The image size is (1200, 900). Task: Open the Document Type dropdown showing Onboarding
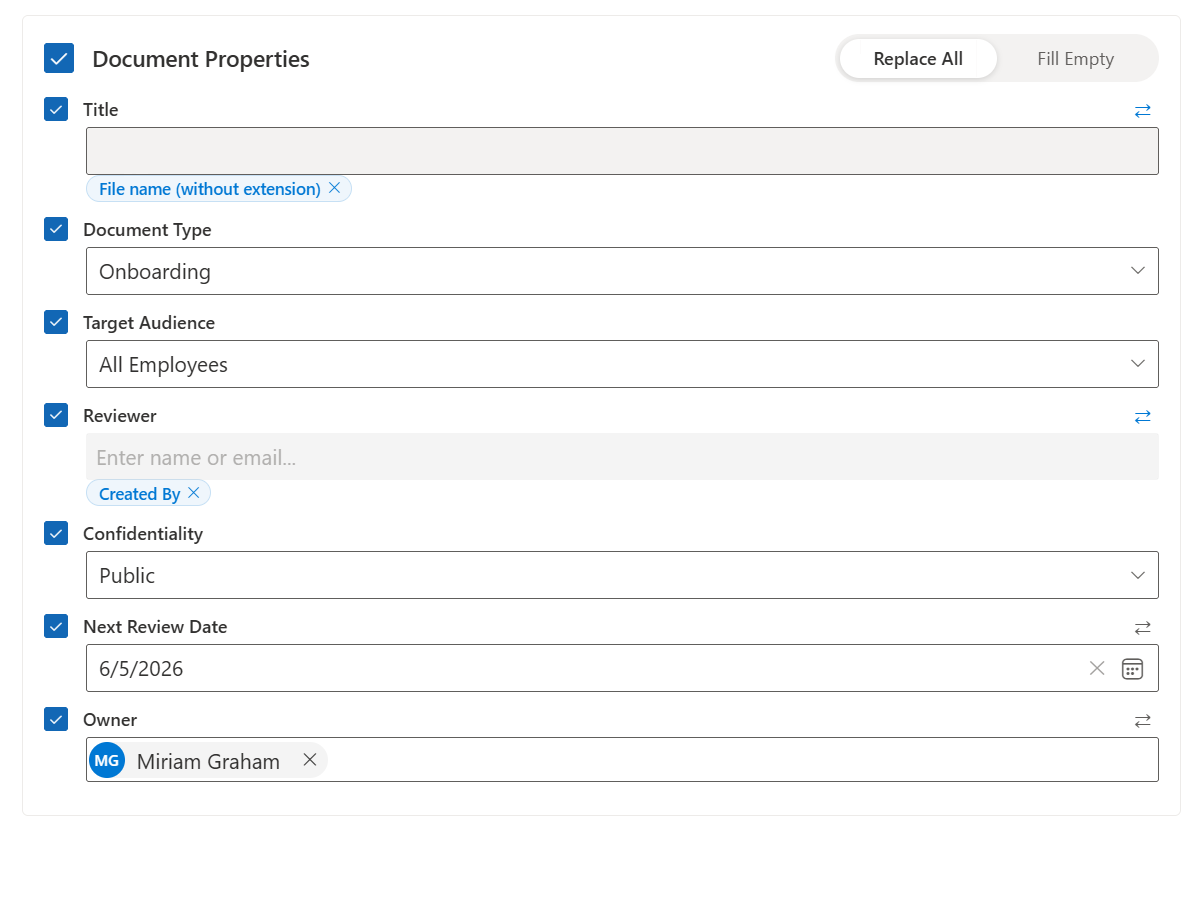pyautogui.click(x=622, y=271)
